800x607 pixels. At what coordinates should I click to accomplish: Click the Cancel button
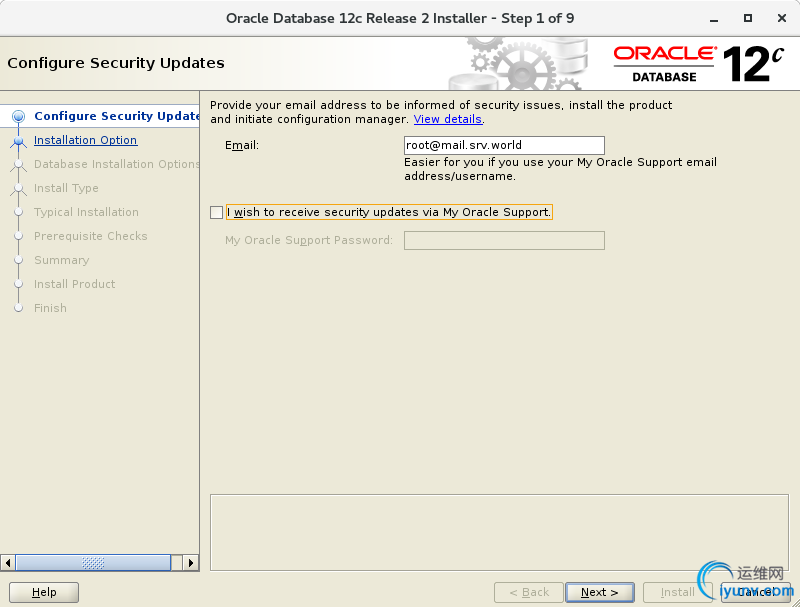pos(756,592)
